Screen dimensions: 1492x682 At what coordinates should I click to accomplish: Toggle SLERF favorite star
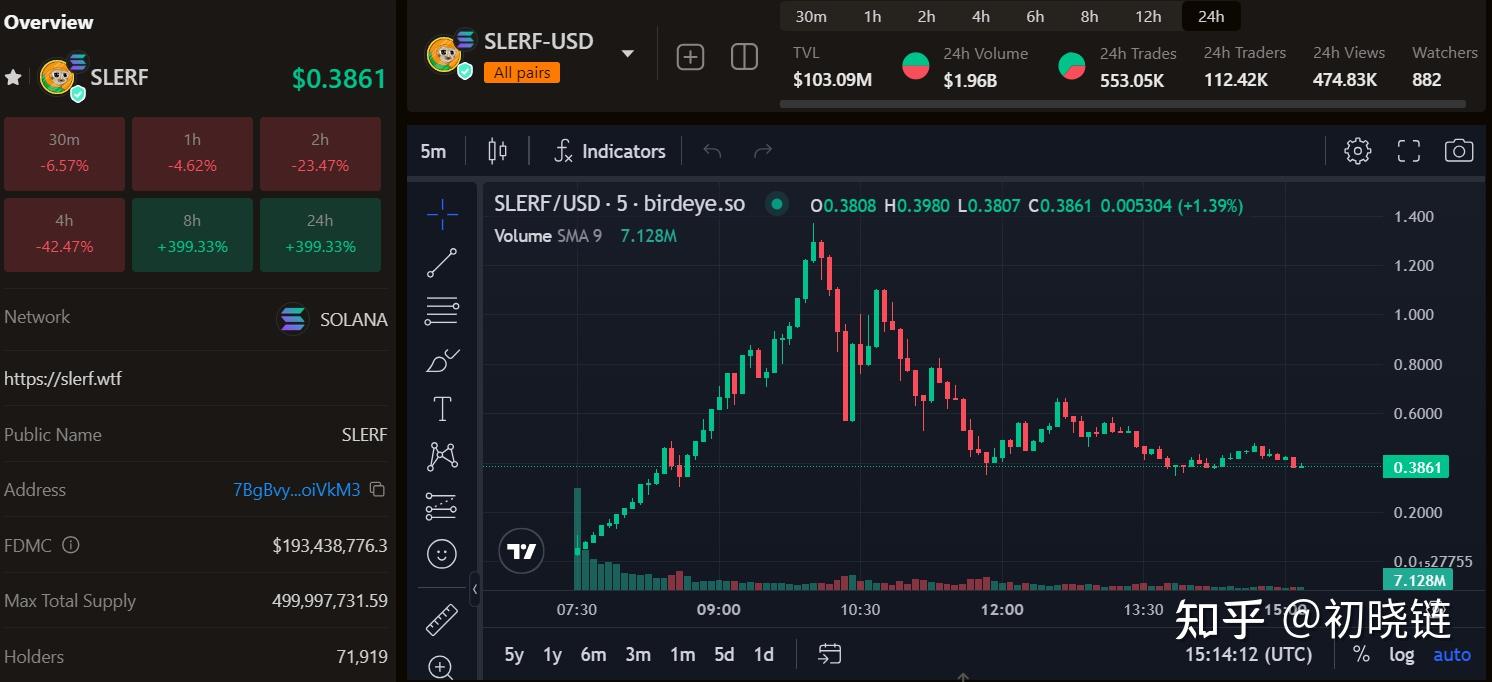(13, 77)
